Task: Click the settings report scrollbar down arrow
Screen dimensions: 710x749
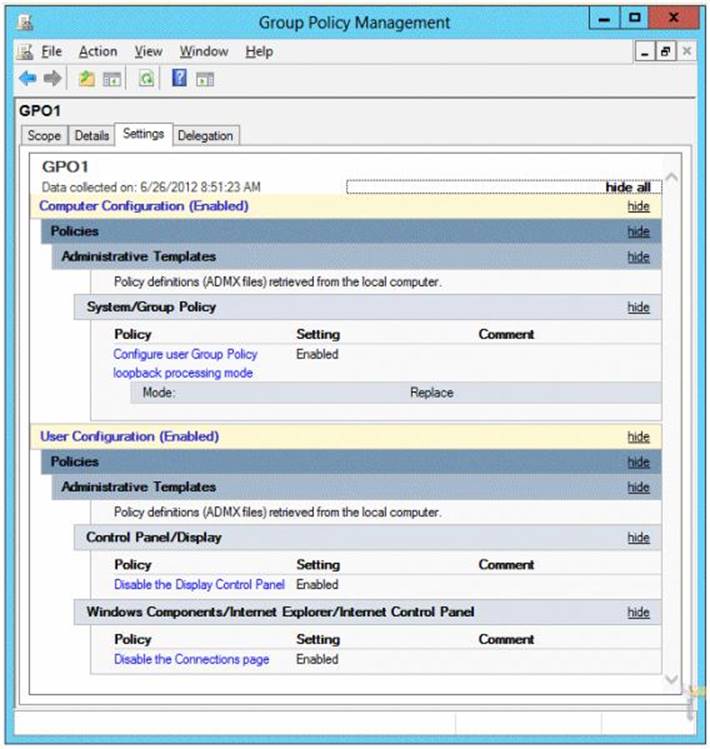Action: [671, 679]
